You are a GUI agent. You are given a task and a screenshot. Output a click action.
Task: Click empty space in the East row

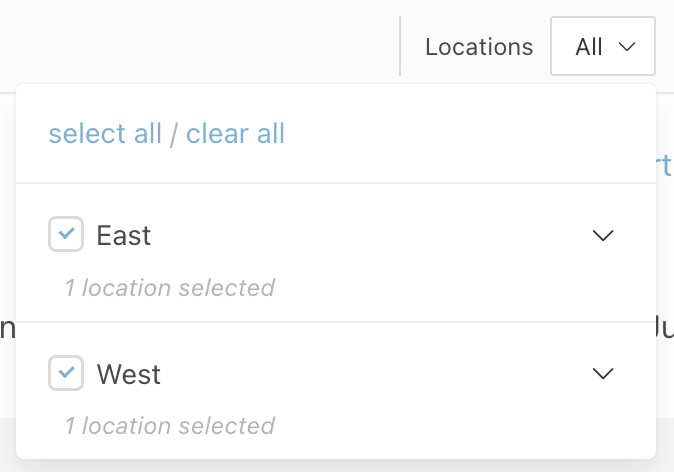tap(370, 236)
